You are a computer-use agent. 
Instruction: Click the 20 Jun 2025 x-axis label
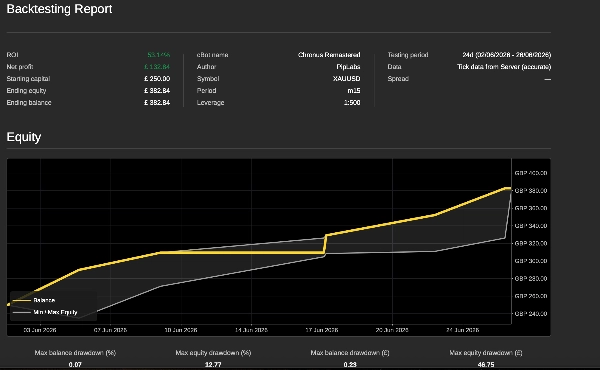pos(392,330)
